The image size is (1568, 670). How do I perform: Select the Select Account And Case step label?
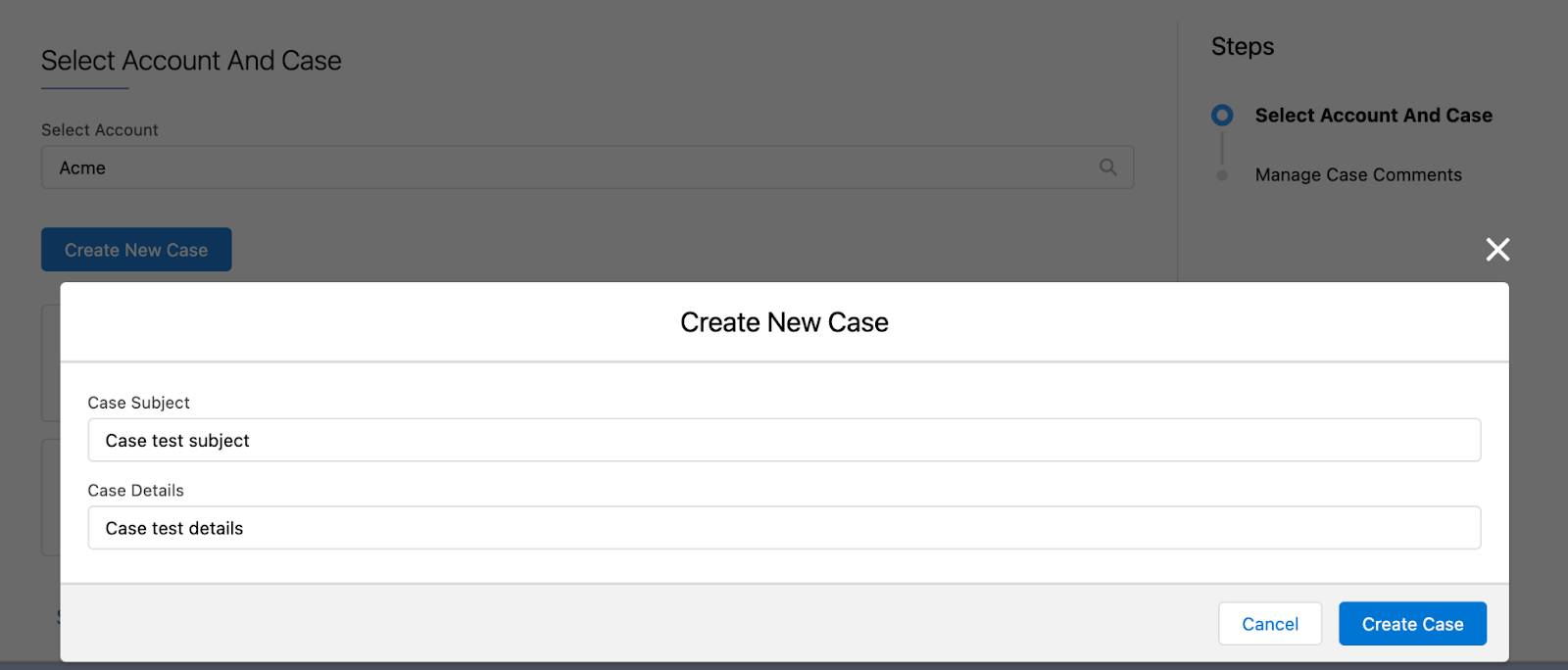pyautogui.click(x=1374, y=115)
